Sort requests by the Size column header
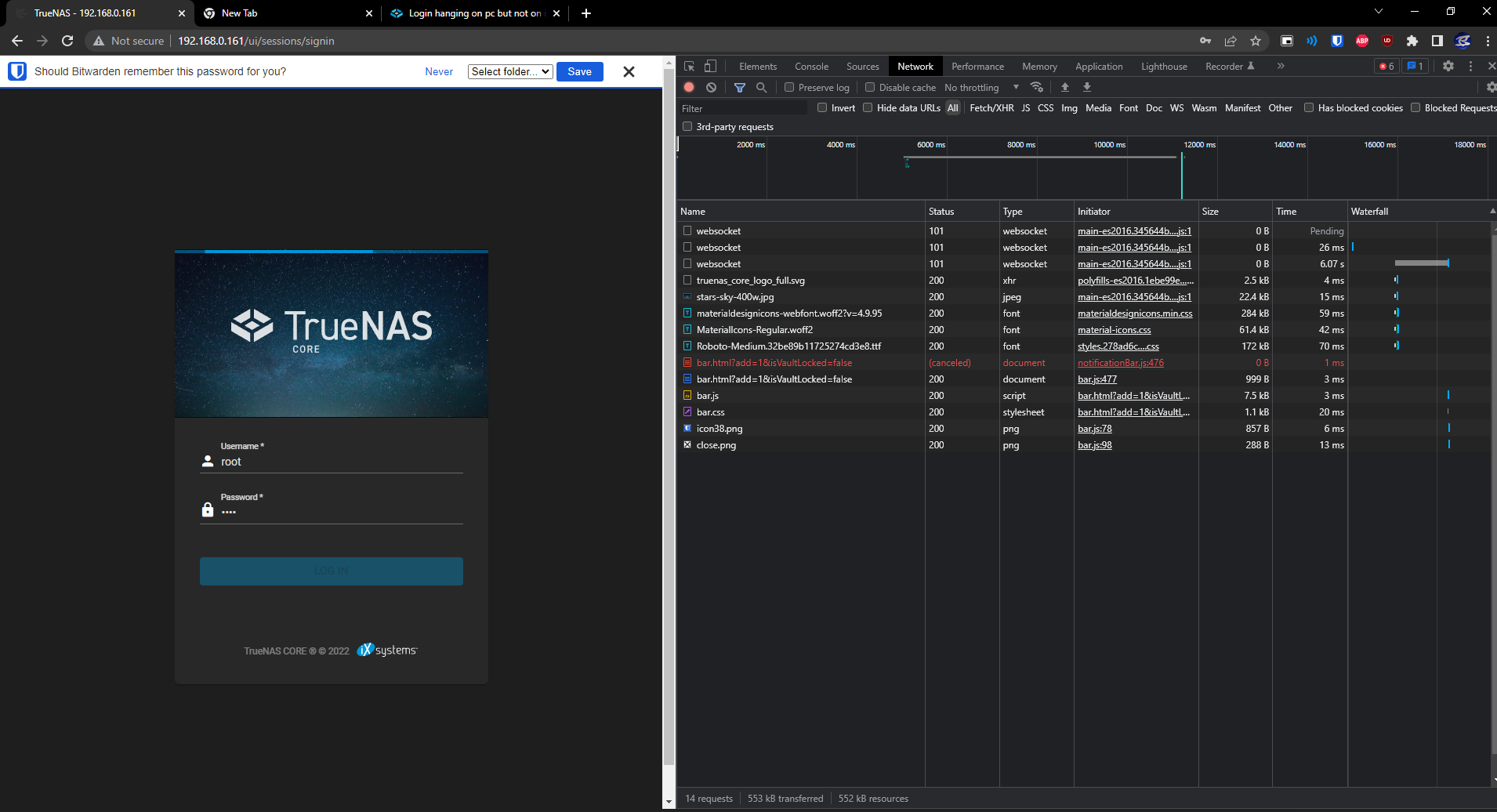1497x812 pixels. (1234, 212)
